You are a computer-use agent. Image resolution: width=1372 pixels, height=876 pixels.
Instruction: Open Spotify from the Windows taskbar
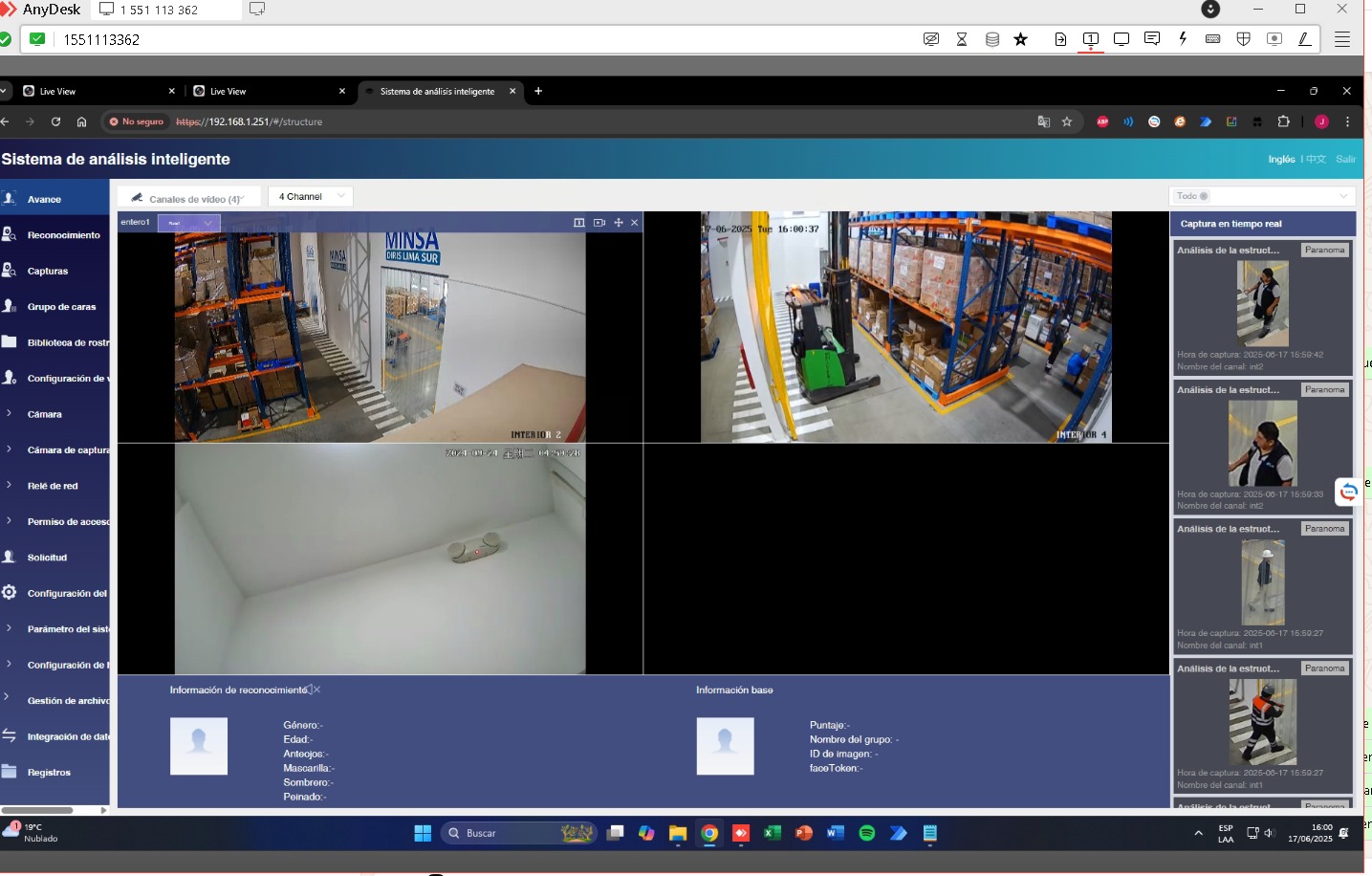pos(867,833)
